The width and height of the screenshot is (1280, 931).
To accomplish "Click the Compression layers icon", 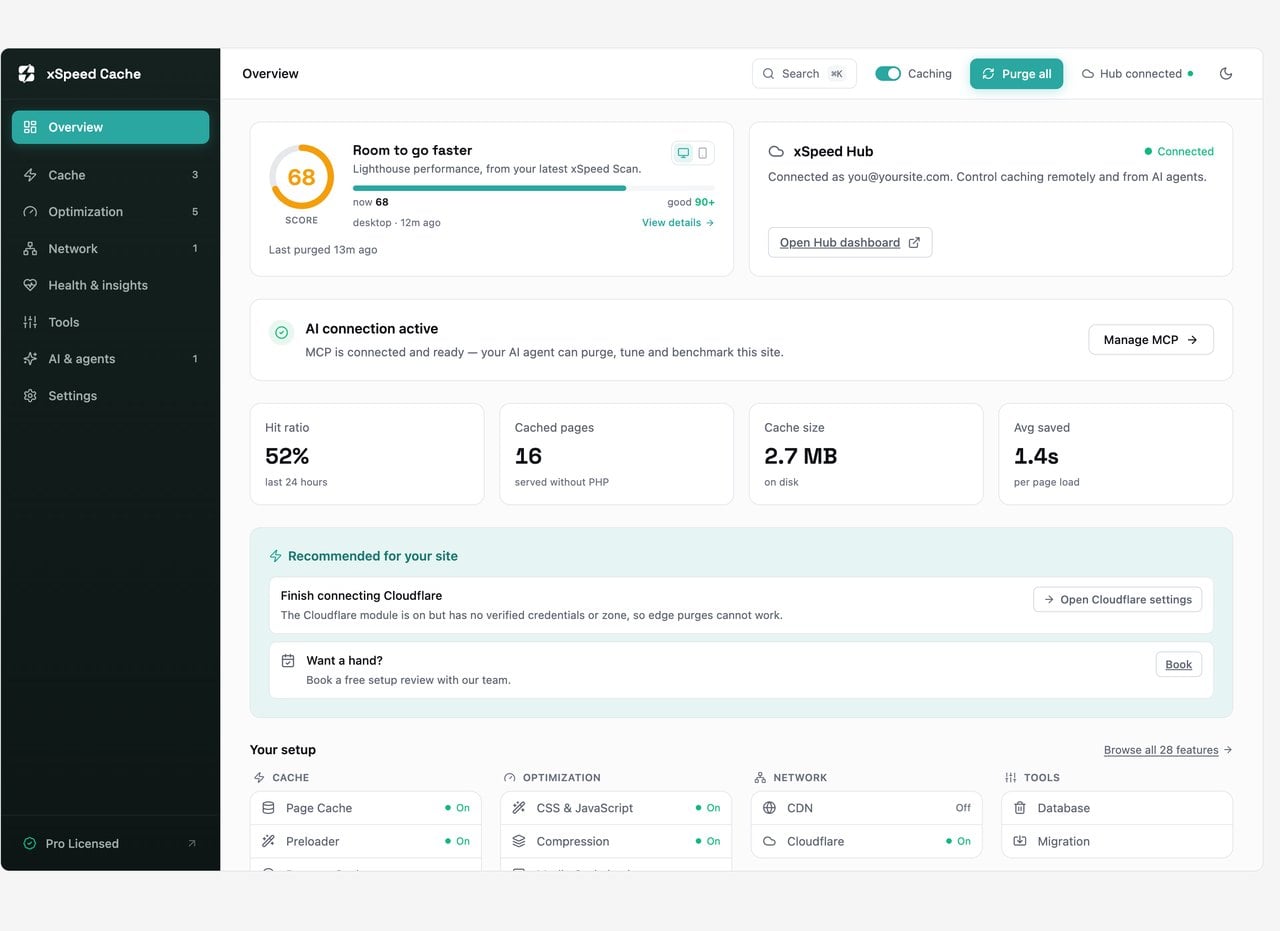I will pyautogui.click(x=518, y=841).
